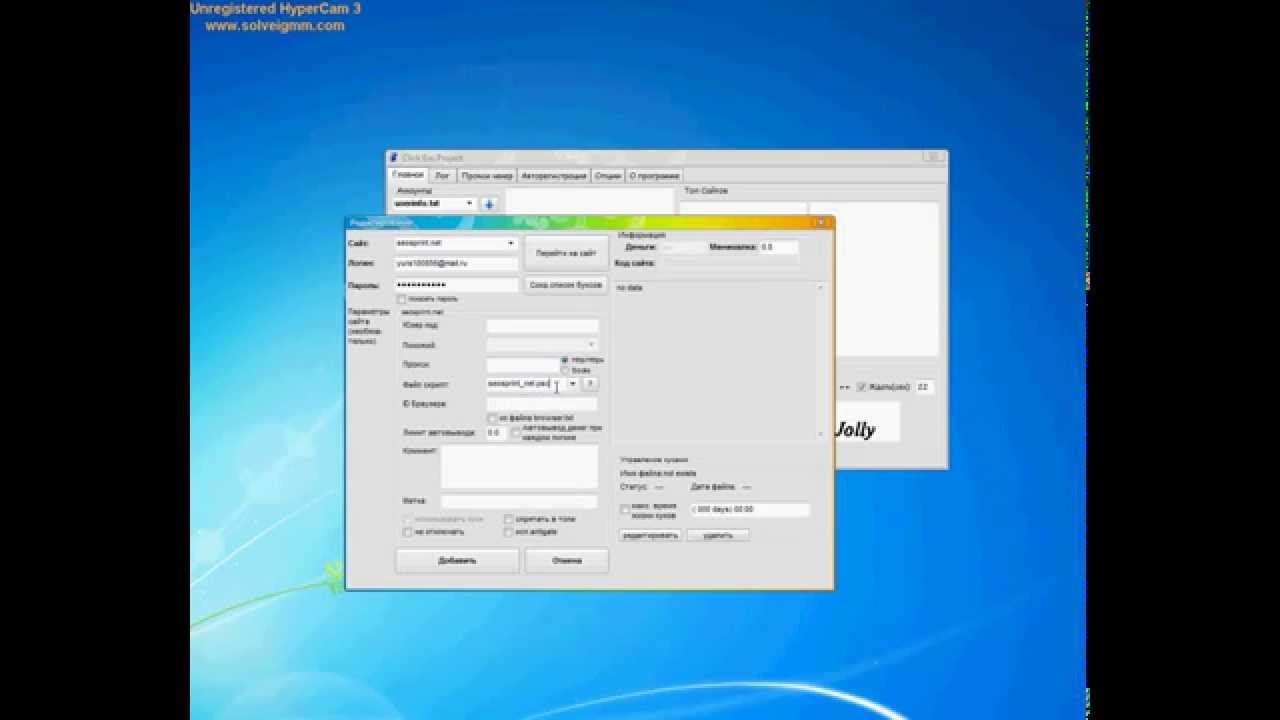Click the редактировать button in the cookie management section
The width and height of the screenshot is (1280, 720).
651,535
